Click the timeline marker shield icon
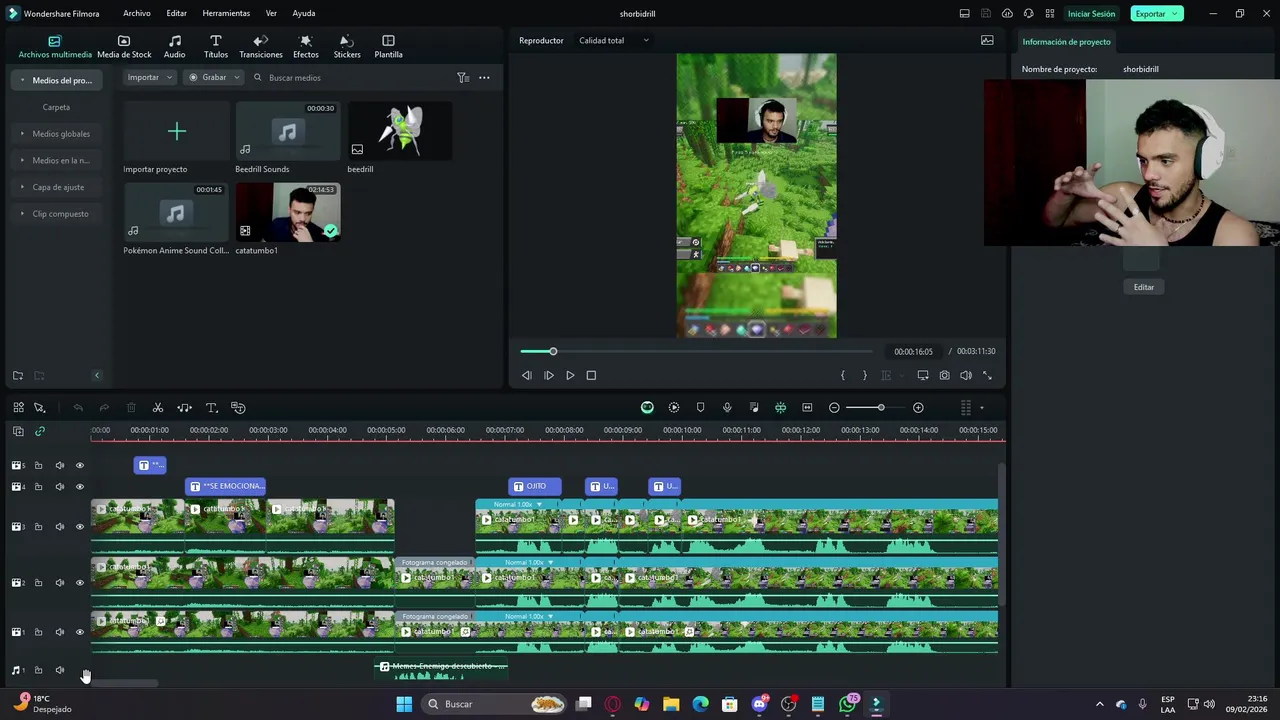The image size is (1280, 720). (x=700, y=408)
